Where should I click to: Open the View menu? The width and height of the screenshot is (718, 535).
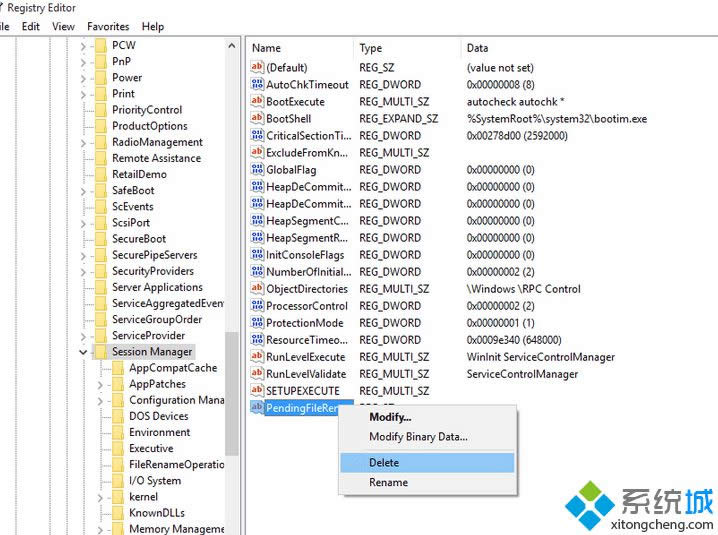point(64,27)
